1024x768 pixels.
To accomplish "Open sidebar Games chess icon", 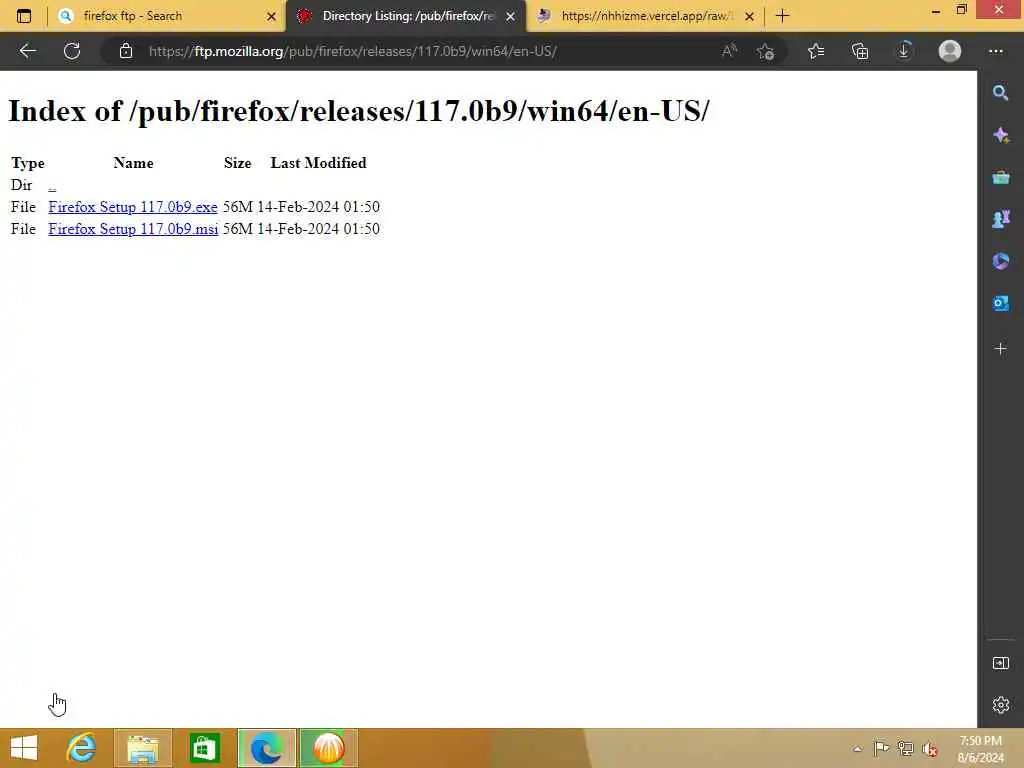I will [x=1000, y=219].
